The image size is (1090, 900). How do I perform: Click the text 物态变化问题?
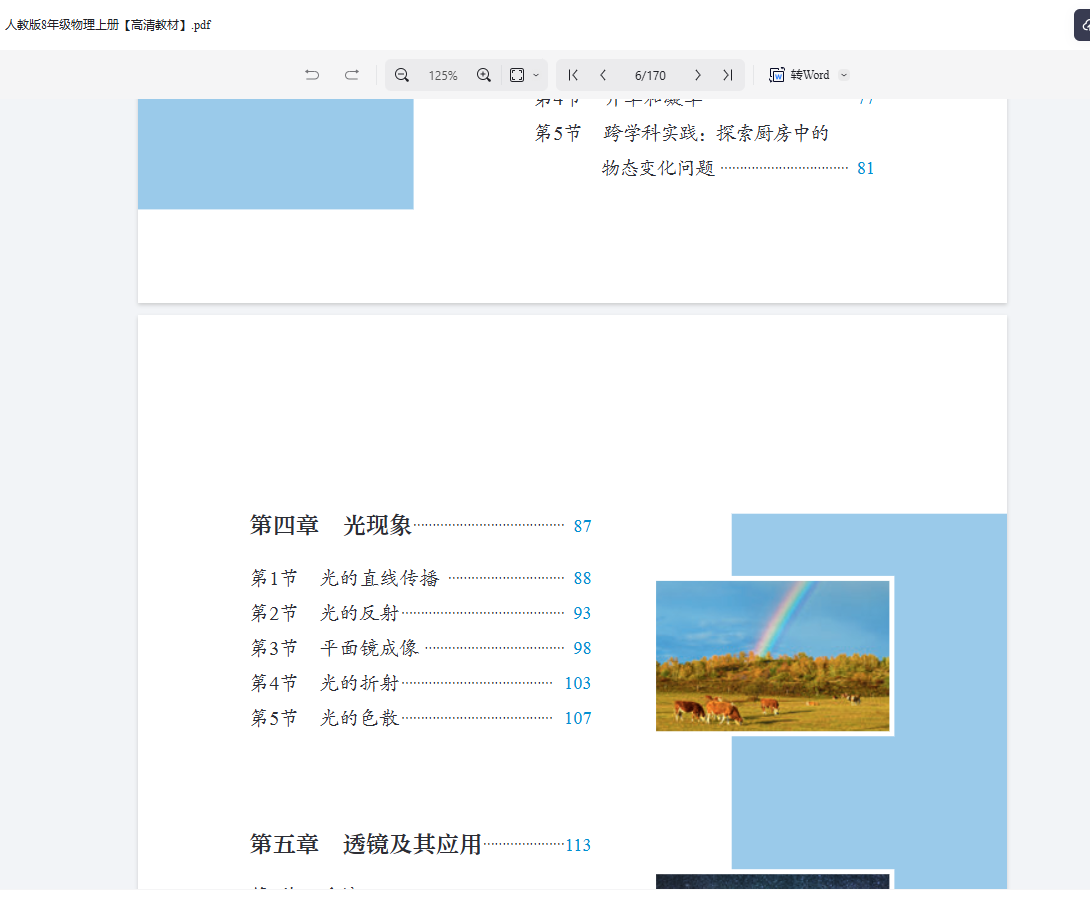pyautogui.click(x=658, y=168)
